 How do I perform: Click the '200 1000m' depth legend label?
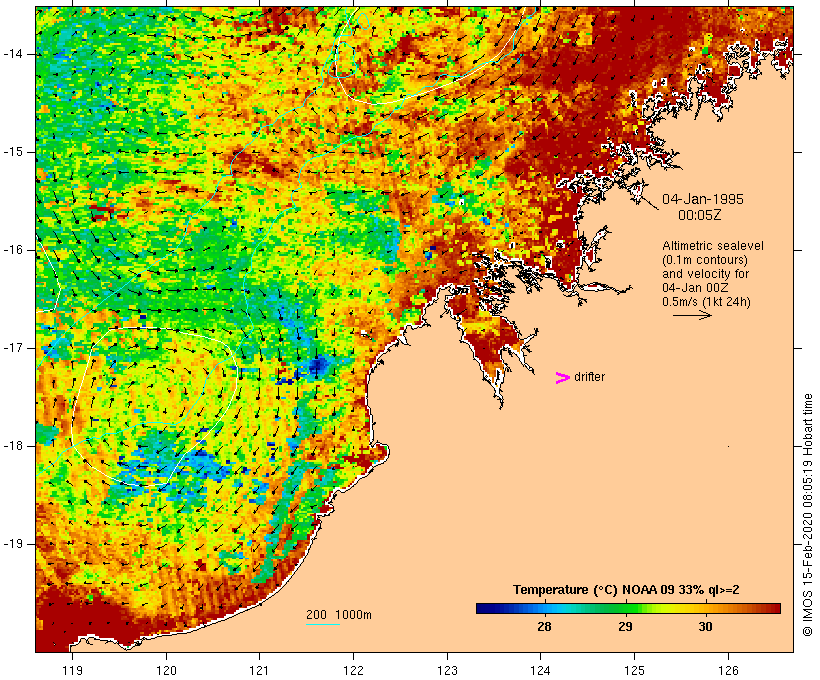pyautogui.click(x=339, y=615)
